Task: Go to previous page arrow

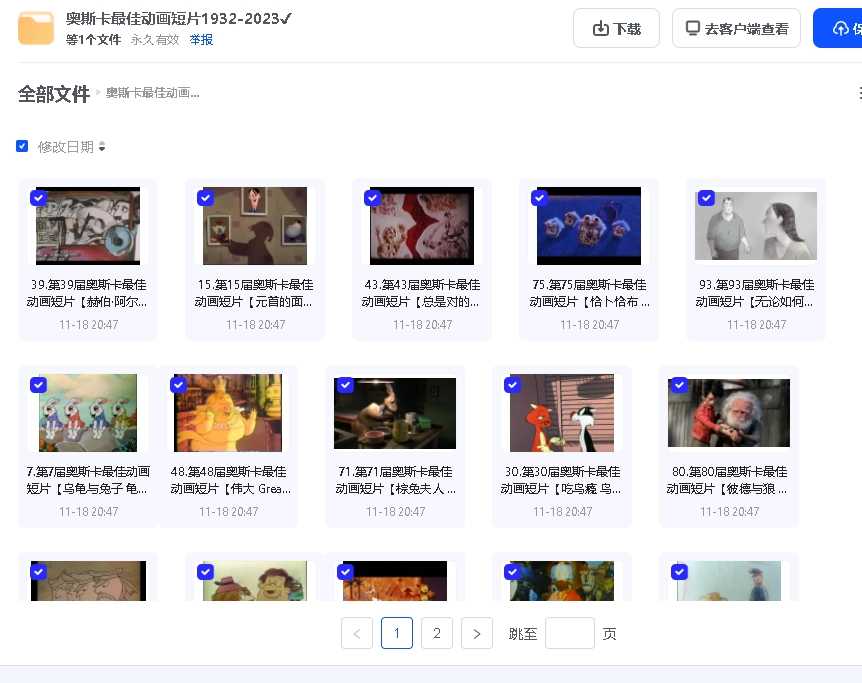Action: [357, 633]
